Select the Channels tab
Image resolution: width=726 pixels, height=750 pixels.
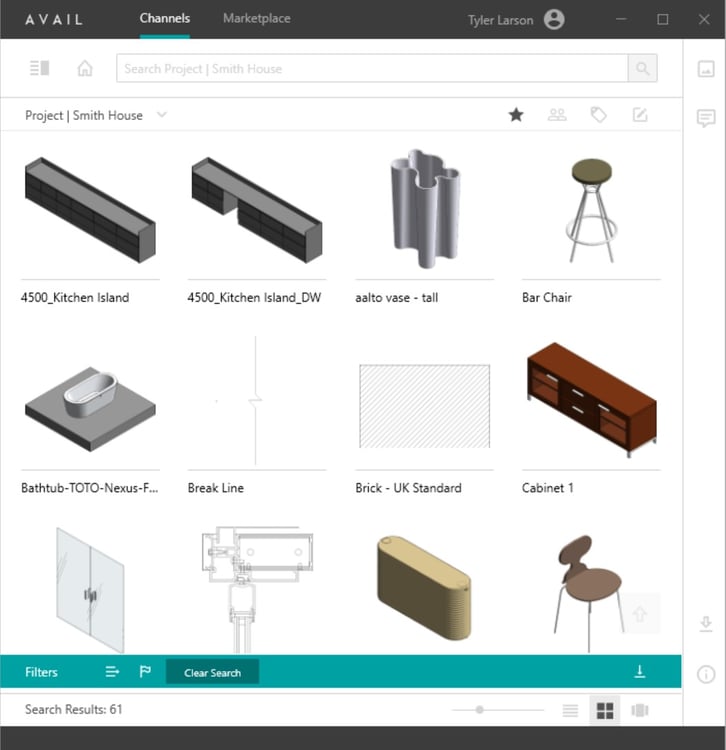click(165, 19)
